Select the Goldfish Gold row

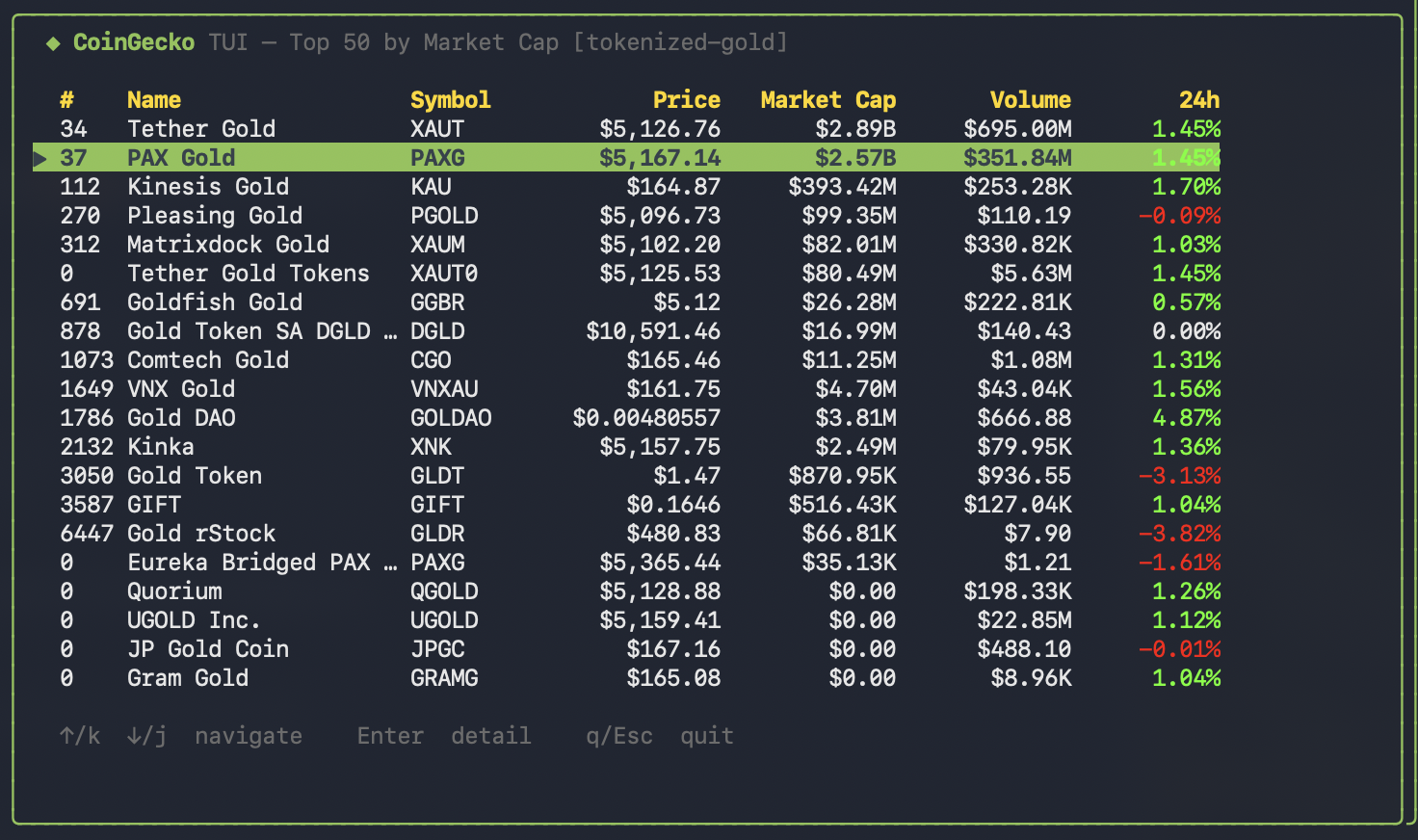(x=627, y=302)
